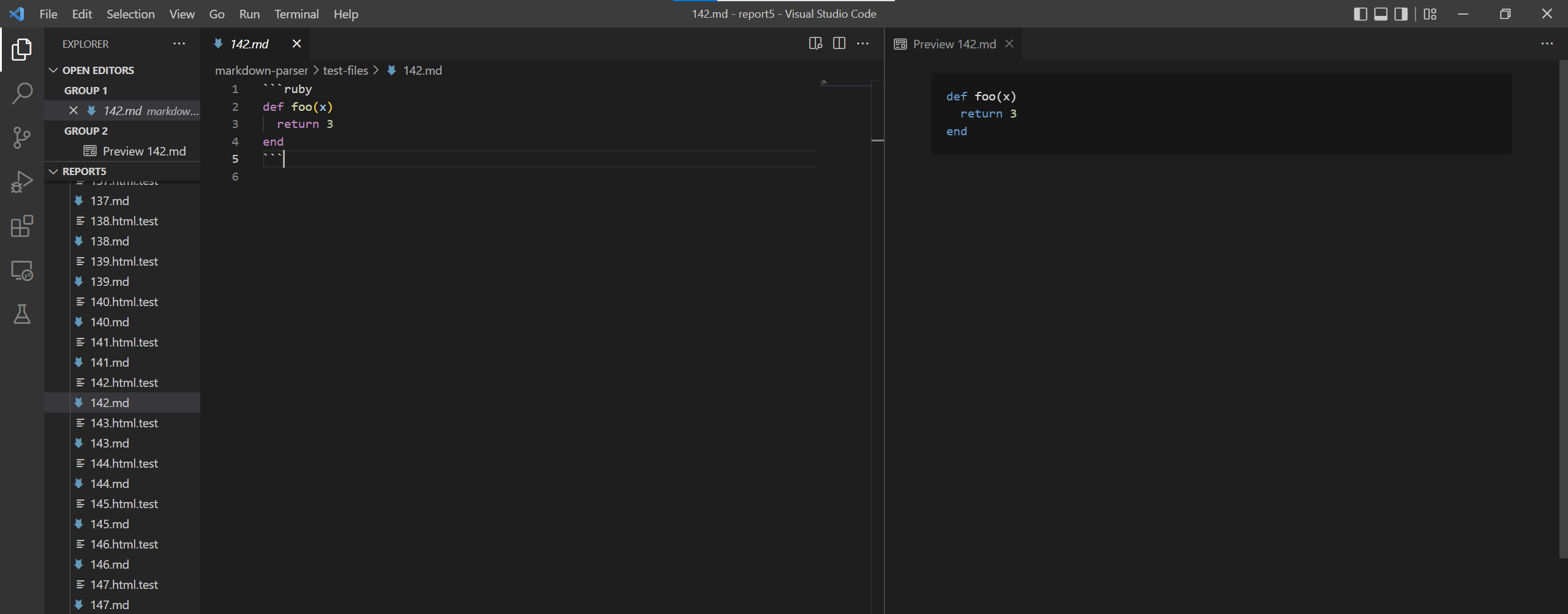This screenshot has height=614, width=1568.
Task: Click the Open Preview to the Side icon
Action: pyautogui.click(x=815, y=43)
